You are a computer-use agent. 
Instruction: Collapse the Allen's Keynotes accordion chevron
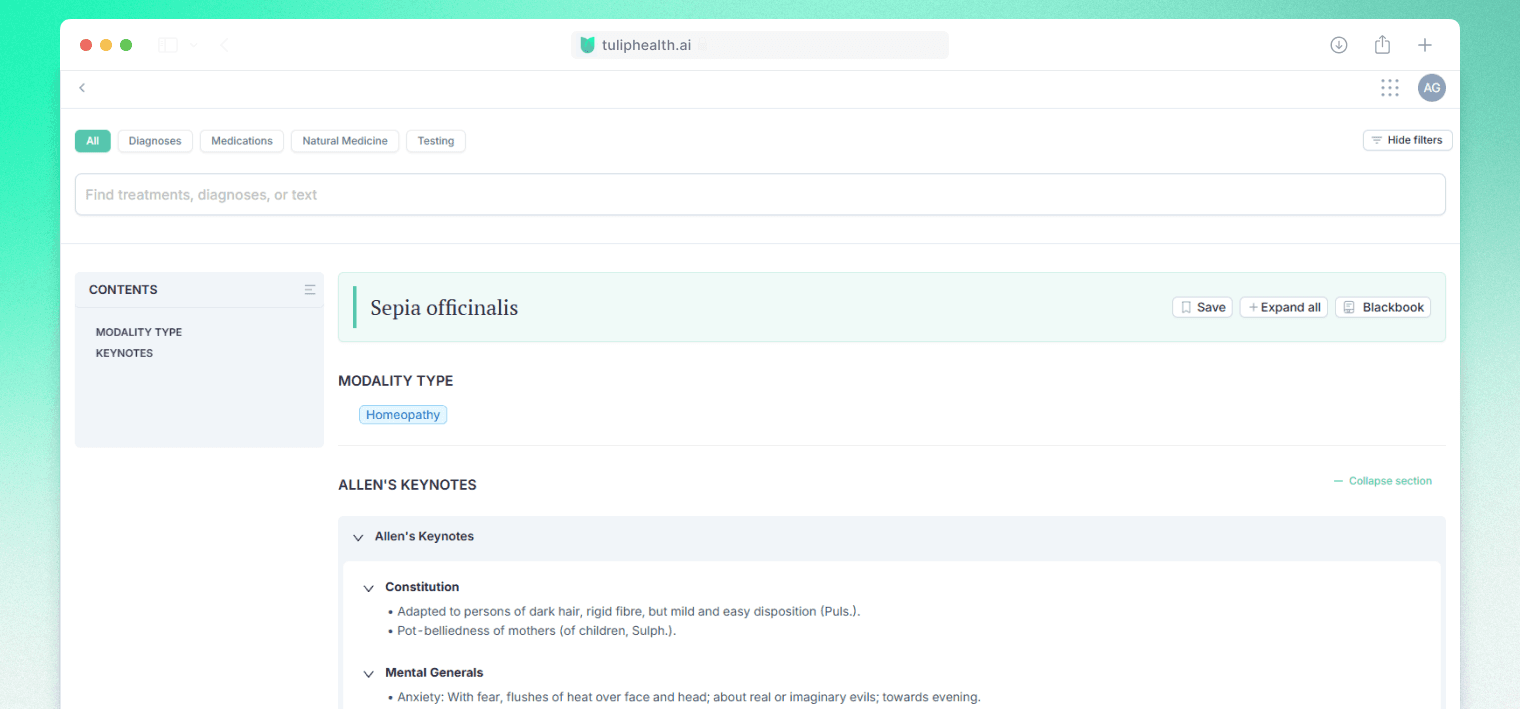358,537
